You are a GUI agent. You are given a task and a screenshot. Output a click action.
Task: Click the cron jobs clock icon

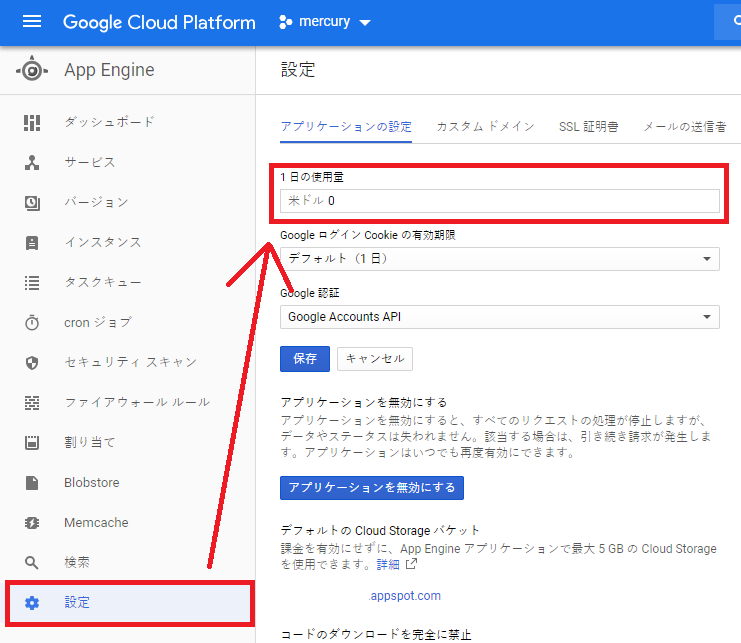click(x=32, y=322)
